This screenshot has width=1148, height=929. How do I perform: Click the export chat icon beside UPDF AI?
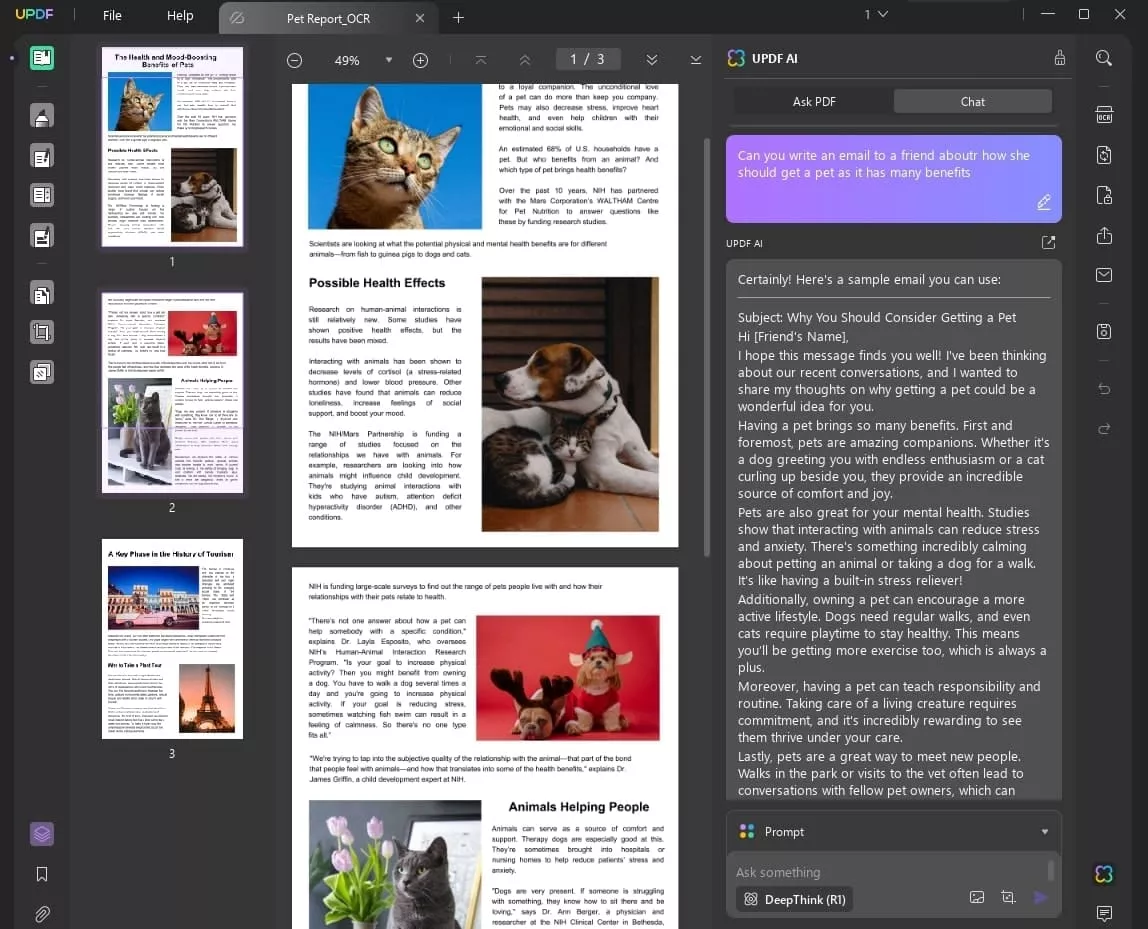coord(1048,243)
